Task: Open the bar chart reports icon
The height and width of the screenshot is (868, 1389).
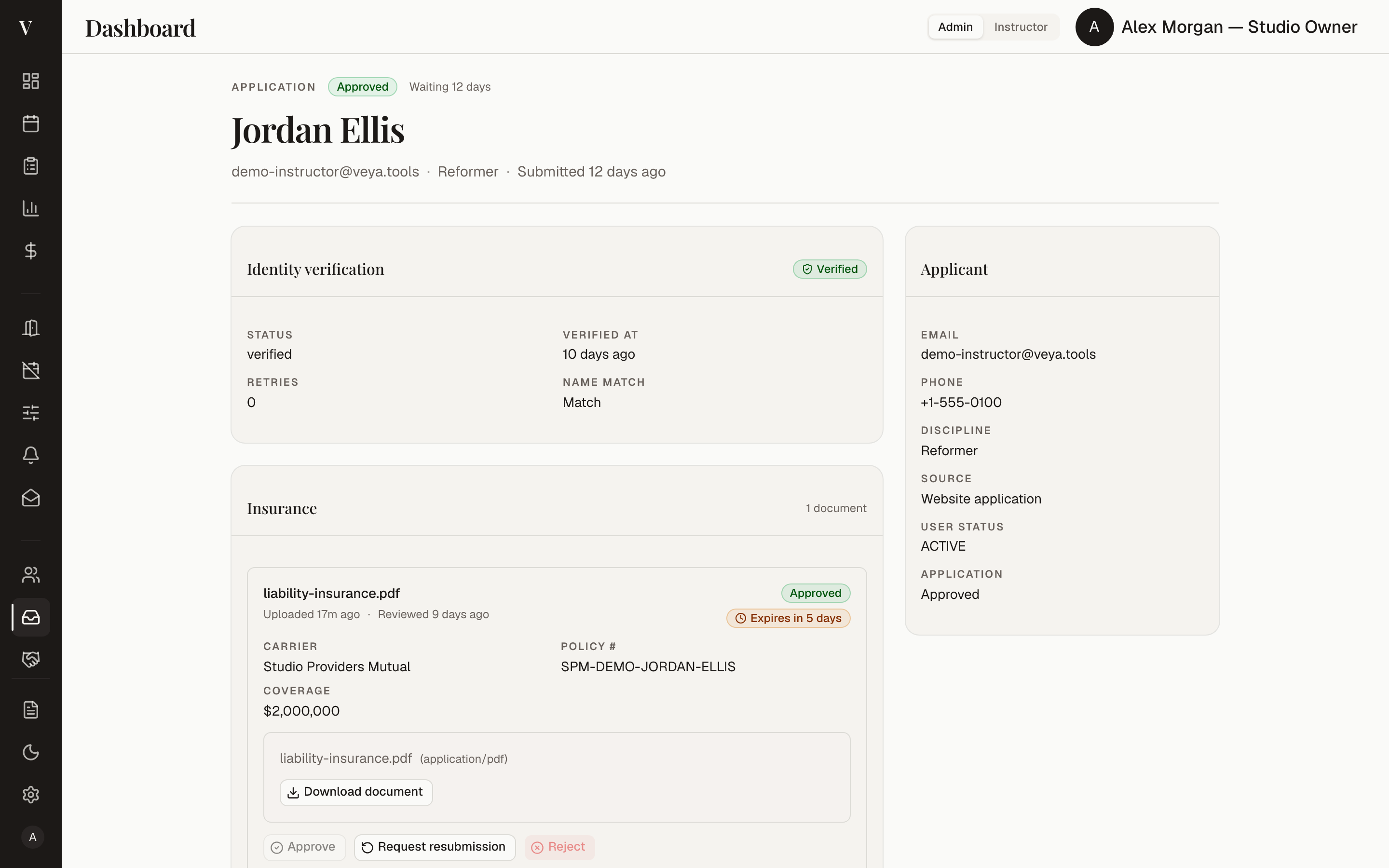Action: (x=31, y=208)
